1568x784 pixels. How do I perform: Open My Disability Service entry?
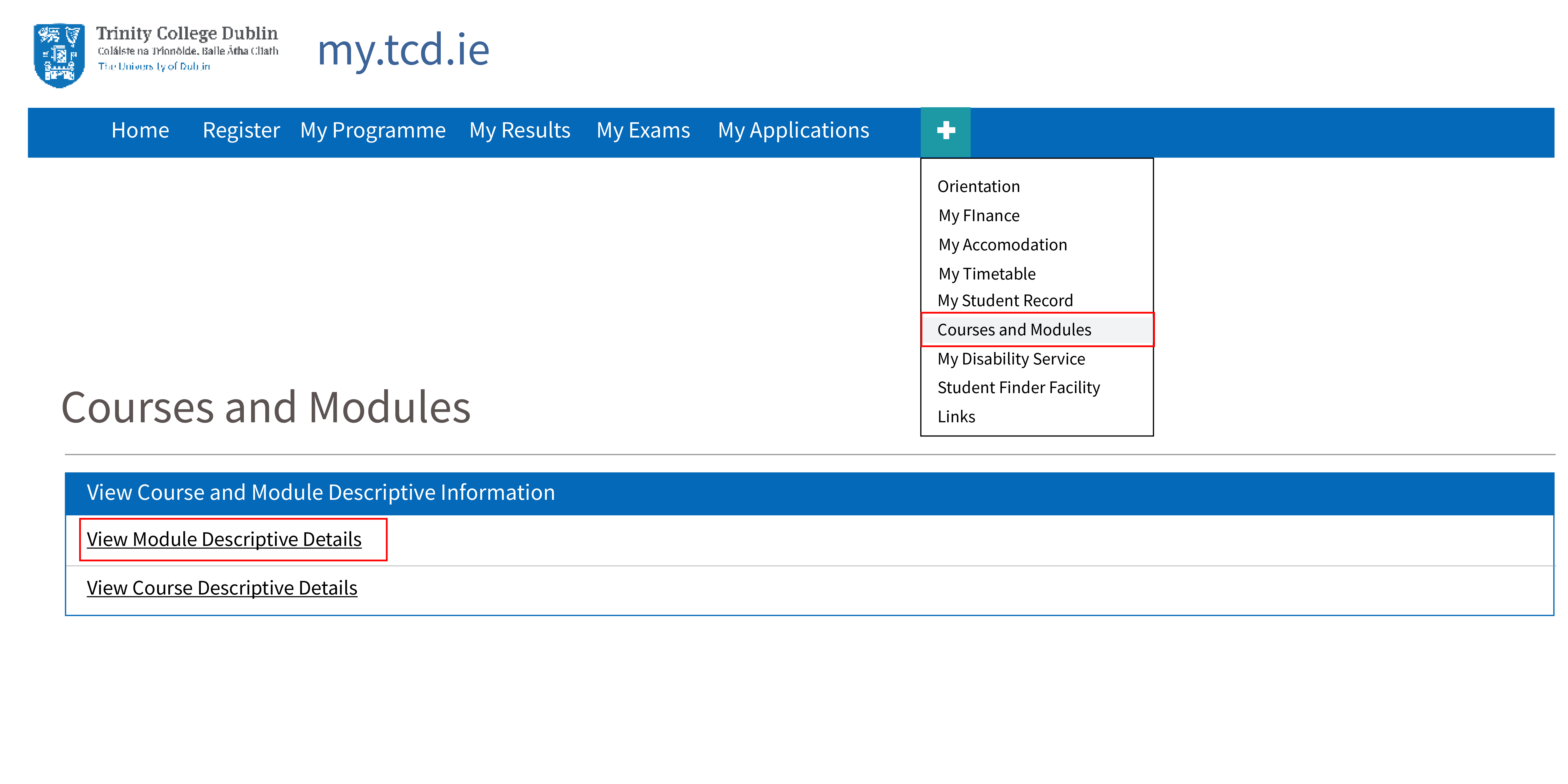(1011, 359)
